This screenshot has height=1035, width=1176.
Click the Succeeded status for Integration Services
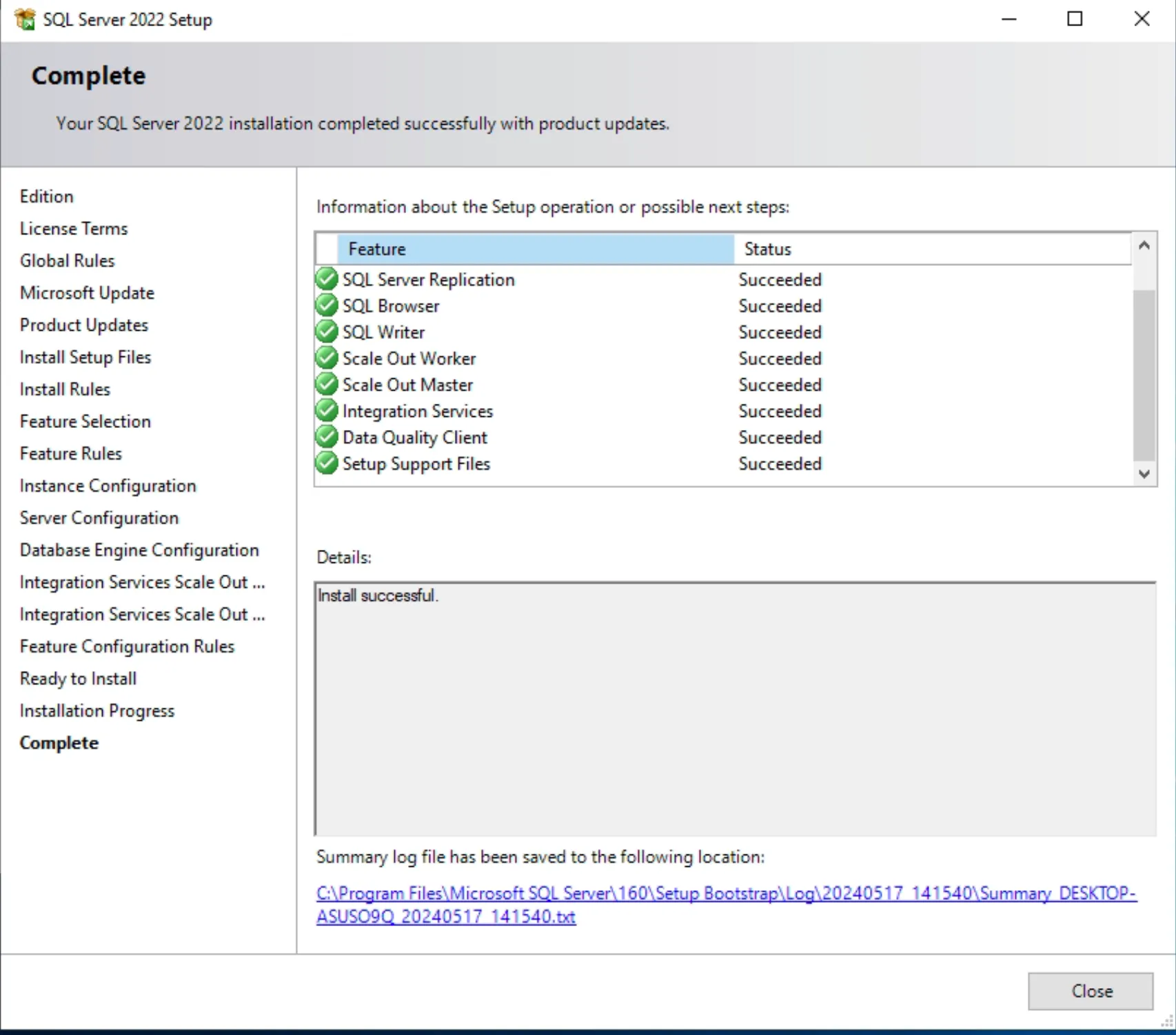coord(780,411)
